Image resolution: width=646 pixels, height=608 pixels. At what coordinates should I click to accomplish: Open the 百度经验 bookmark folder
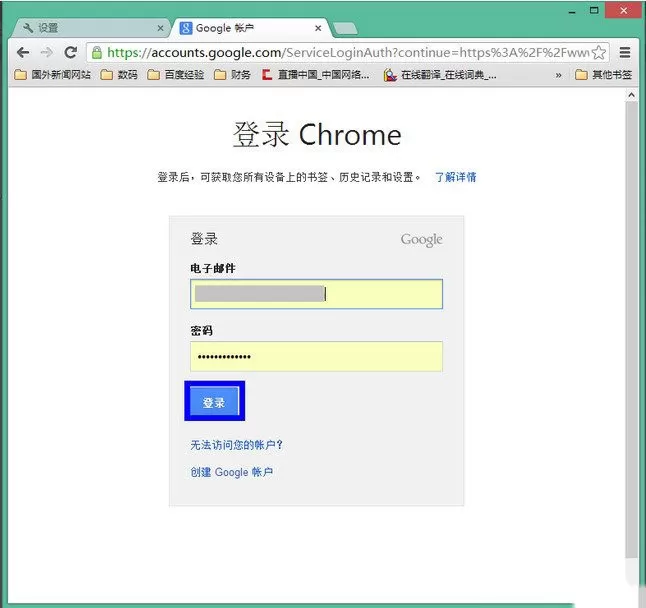(x=176, y=75)
